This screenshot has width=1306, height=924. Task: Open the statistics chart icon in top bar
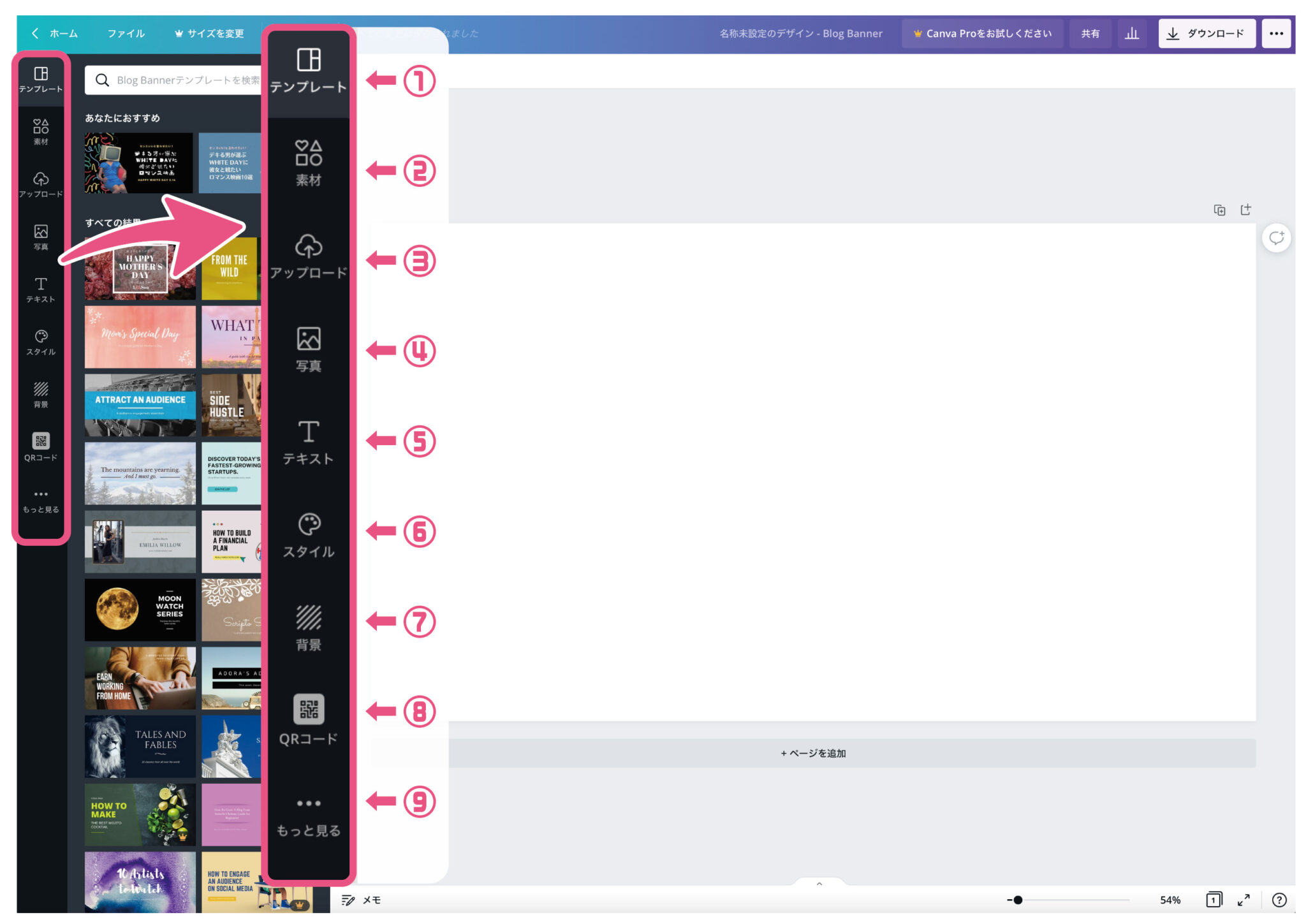point(1132,33)
